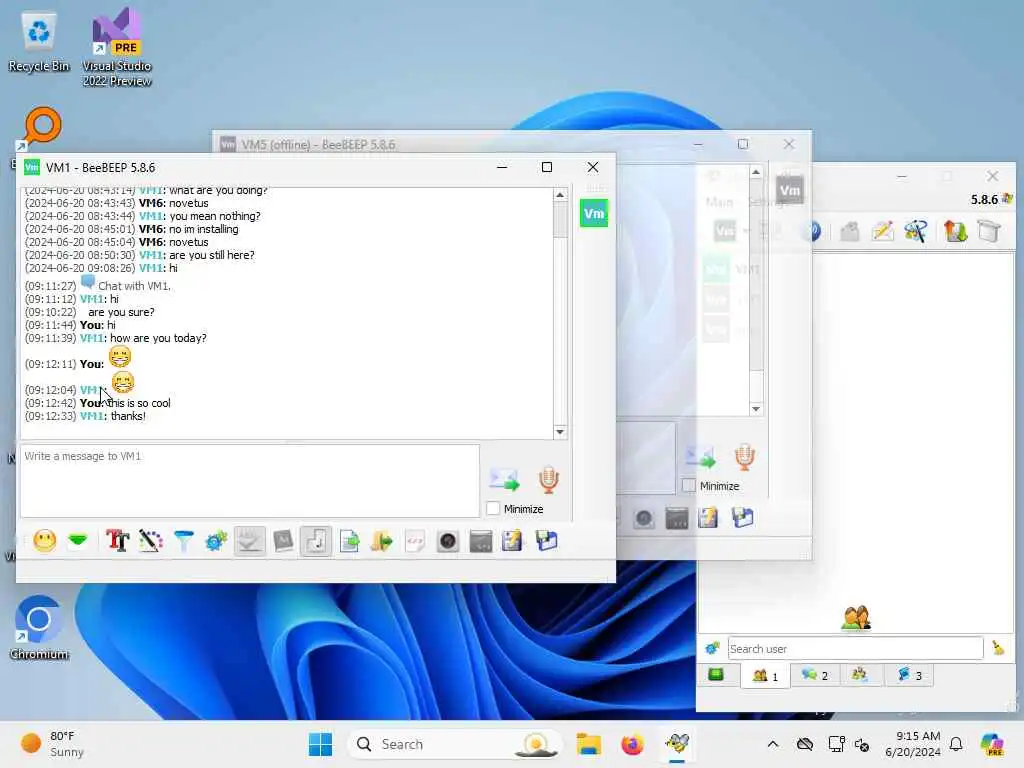Click the message 'this is so cool'
Viewport: 1024px width, 768px height.
[138, 403]
